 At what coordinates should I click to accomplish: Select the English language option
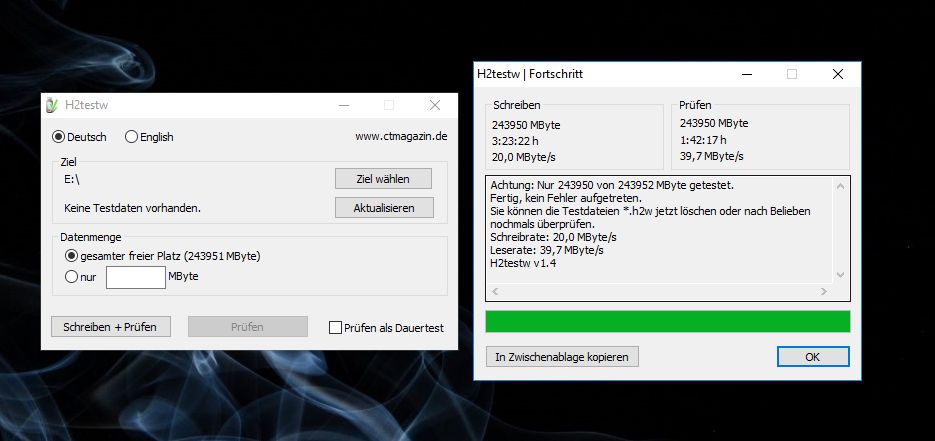(149, 137)
